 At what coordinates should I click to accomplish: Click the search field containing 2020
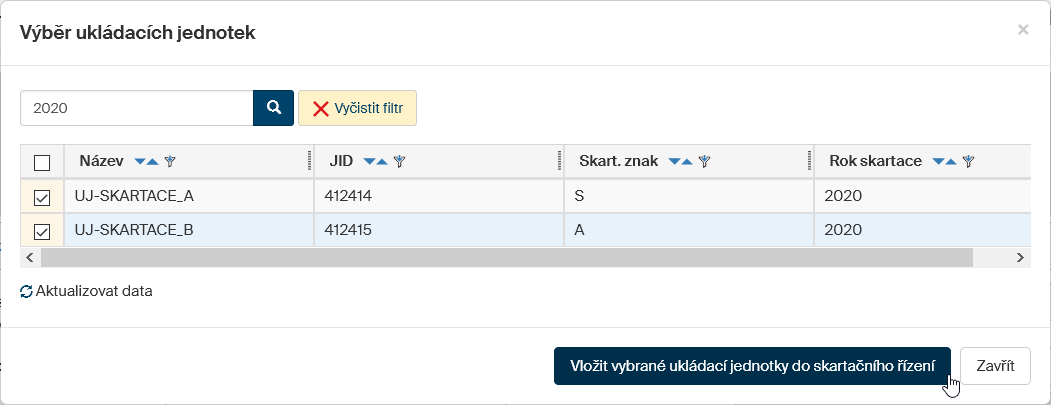(x=136, y=108)
